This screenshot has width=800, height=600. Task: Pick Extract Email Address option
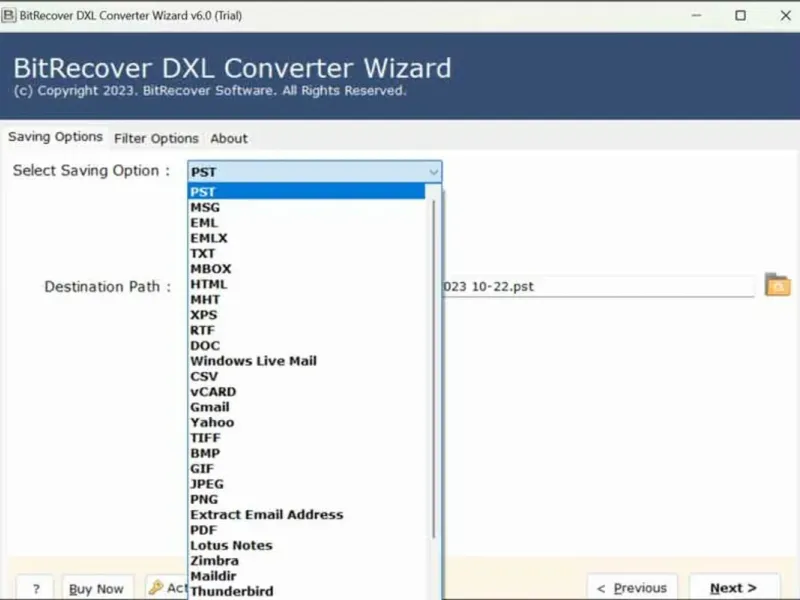point(307,515)
